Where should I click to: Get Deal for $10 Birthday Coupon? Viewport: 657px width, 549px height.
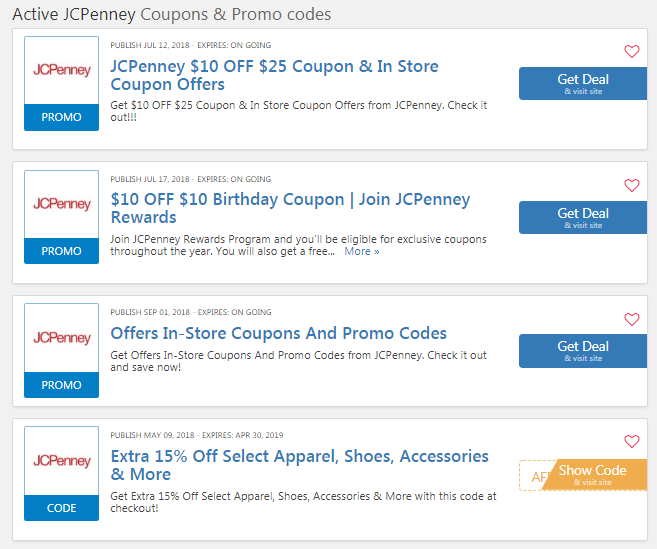tap(582, 217)
